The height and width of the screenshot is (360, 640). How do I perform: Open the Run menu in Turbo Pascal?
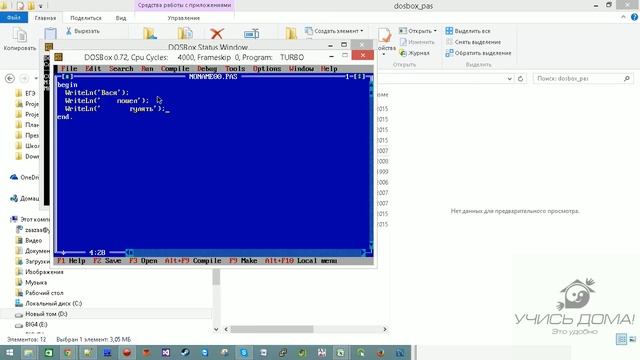147,69
